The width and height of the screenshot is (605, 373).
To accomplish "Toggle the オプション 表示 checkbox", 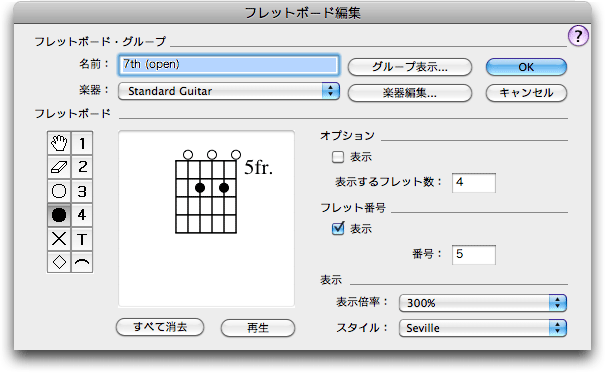I will pos(338,157).
